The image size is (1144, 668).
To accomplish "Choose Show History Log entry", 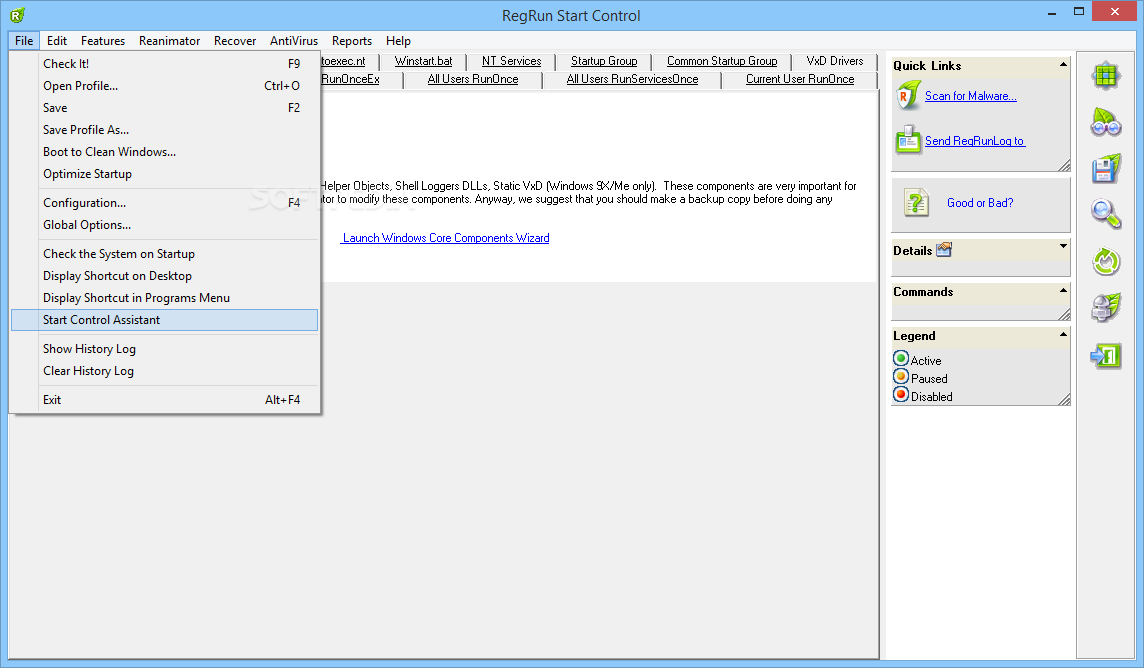I will pyautogui.click(x=164, y=349).
